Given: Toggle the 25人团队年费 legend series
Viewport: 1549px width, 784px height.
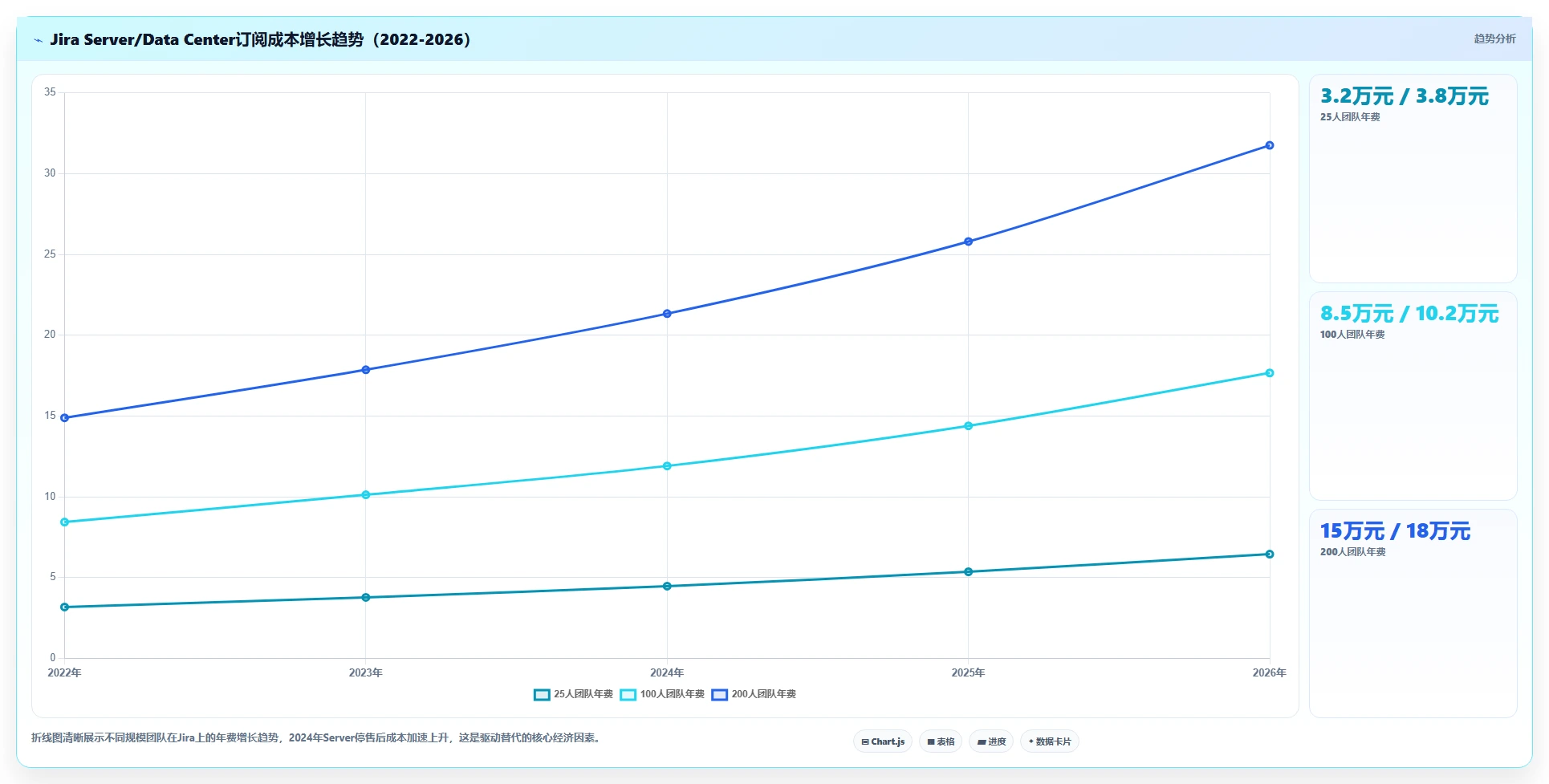Looking at the screenshot, I should 573,694.
